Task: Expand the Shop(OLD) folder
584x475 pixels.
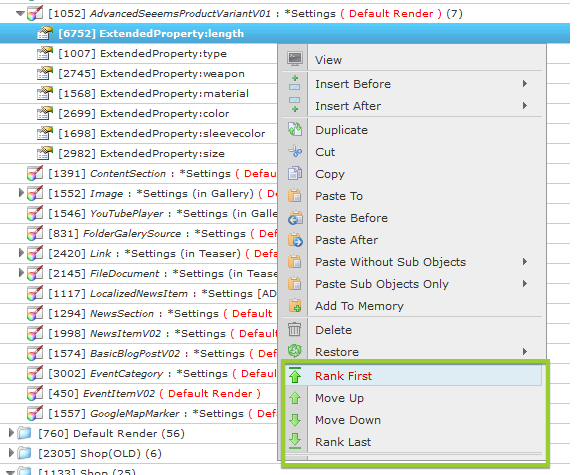Action: point(11,453)
